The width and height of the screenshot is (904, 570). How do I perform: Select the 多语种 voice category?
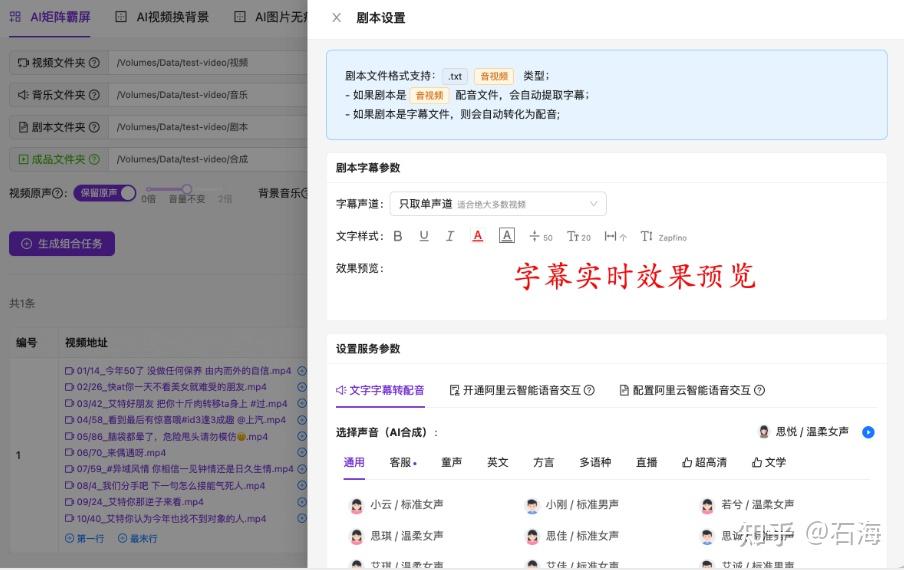(595, 462)
